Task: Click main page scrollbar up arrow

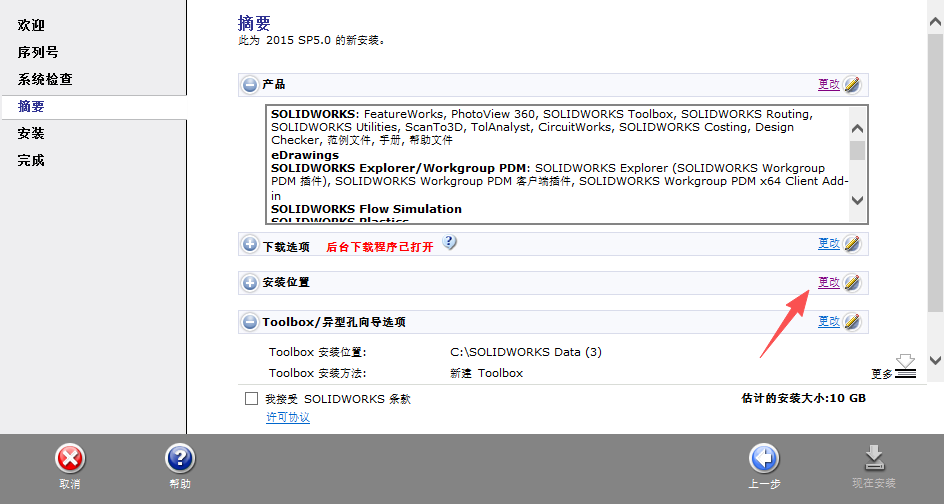Action: 935,22
